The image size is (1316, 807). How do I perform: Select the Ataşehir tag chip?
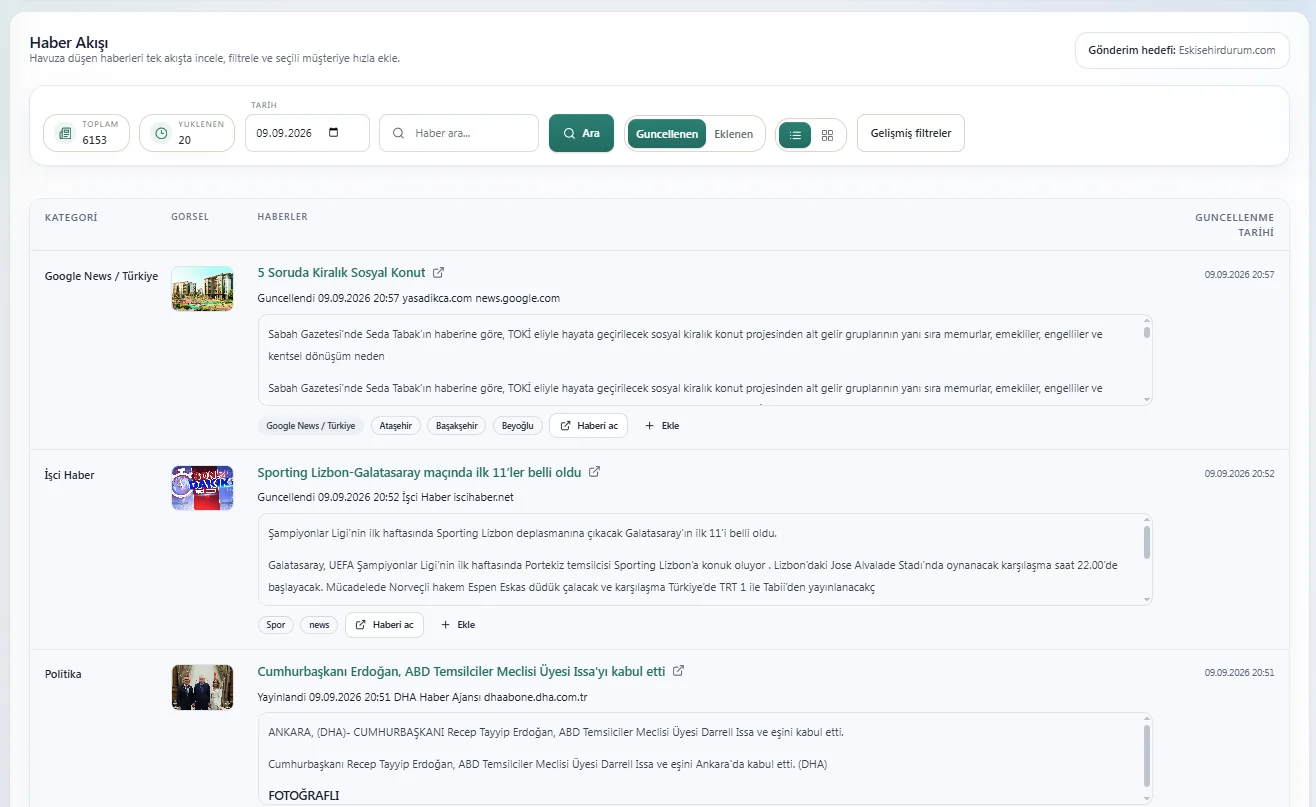click(x=395, y=425)
